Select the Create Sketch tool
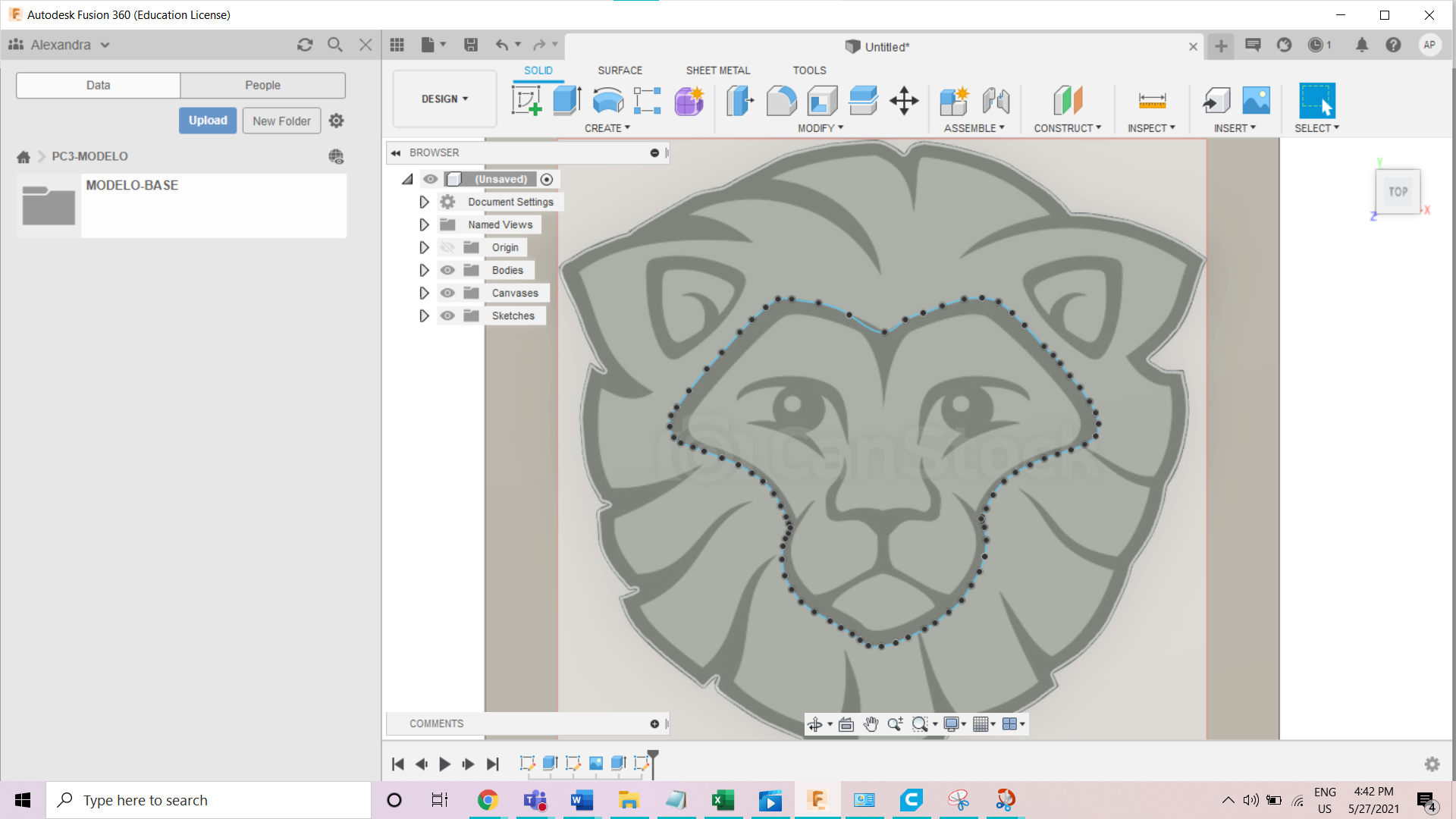Viewport: 1456px width, 819px height. (x=526, y=100)
